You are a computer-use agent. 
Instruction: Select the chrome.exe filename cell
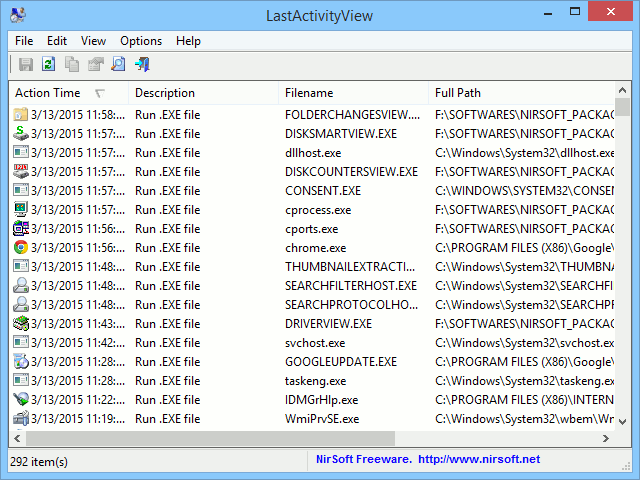(x=316, y=248)
